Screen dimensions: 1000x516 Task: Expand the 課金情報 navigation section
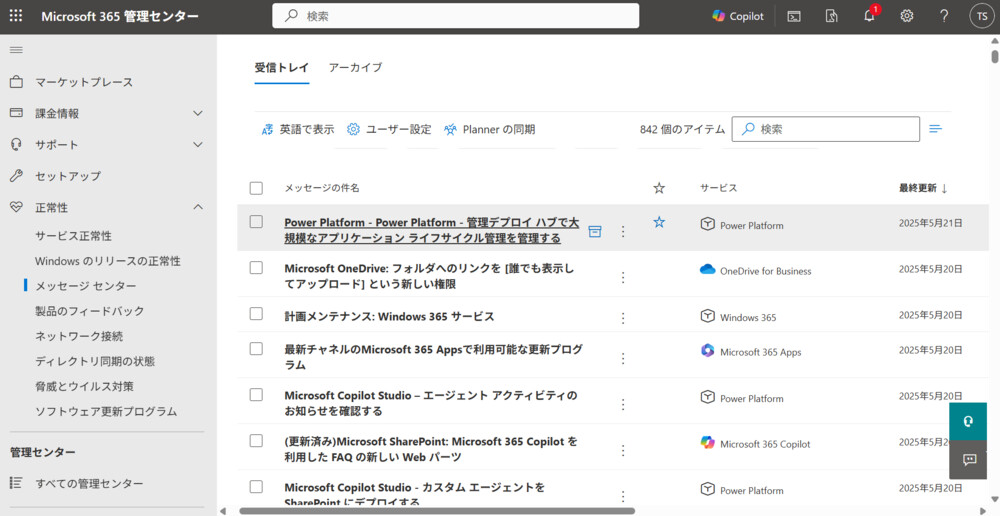click(x=197, y=114)
